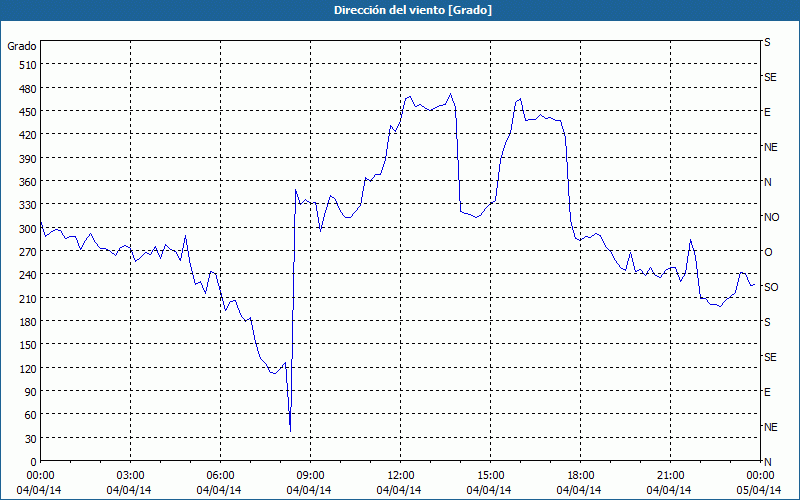Click the 06:00 time axis label
The height and width of the screenshot is (500, 800).
pyautogui.click(x=220, y=476)
